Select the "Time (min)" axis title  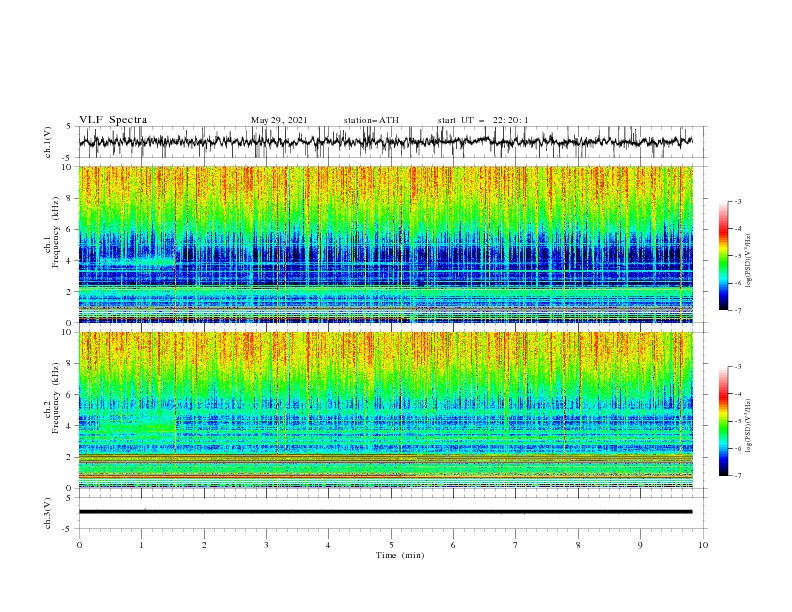coord(400,555)
